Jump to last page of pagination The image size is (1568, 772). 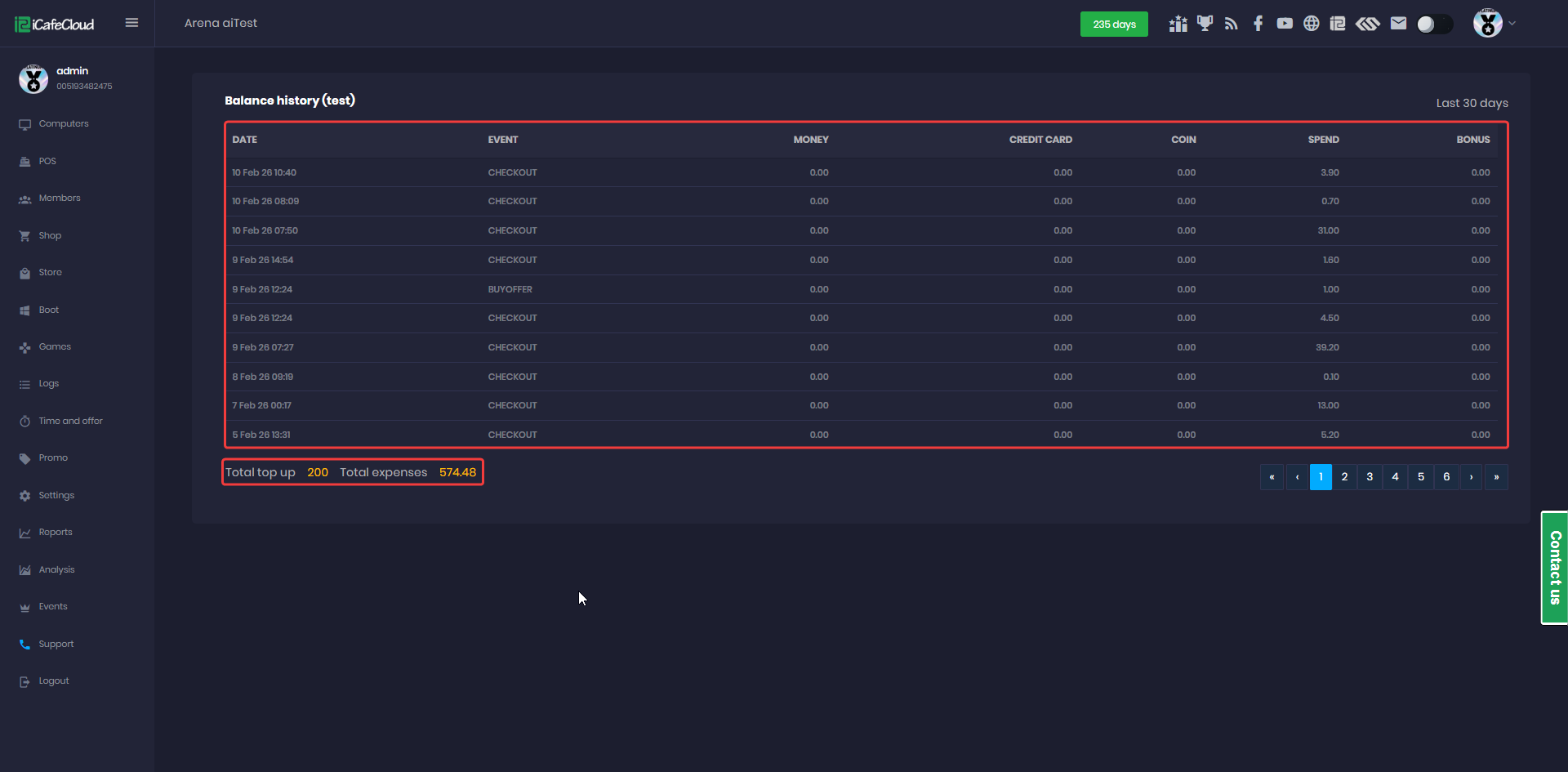coord(1496,477)
